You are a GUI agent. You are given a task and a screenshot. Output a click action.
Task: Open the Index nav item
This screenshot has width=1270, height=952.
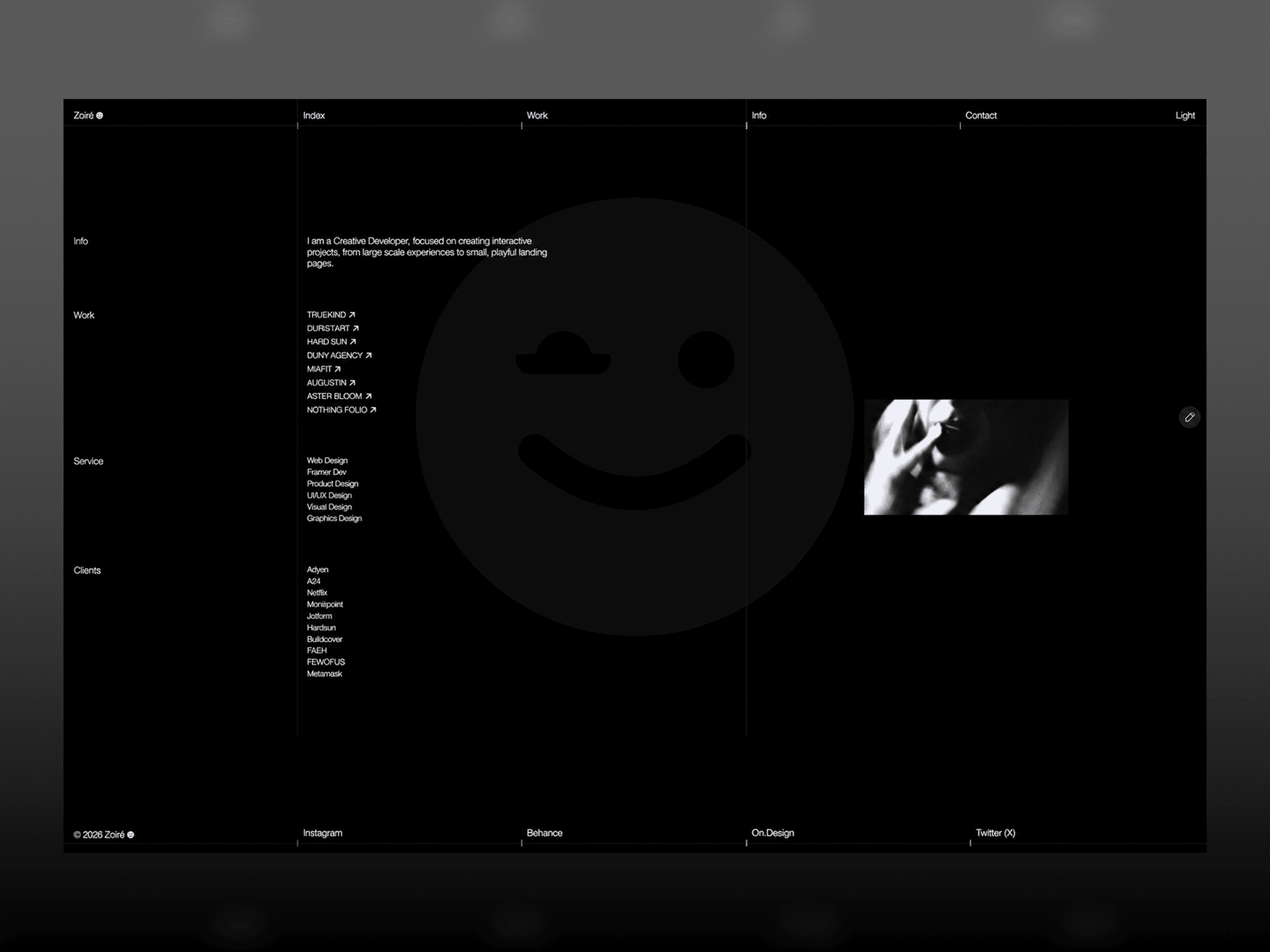coord(314,115)
